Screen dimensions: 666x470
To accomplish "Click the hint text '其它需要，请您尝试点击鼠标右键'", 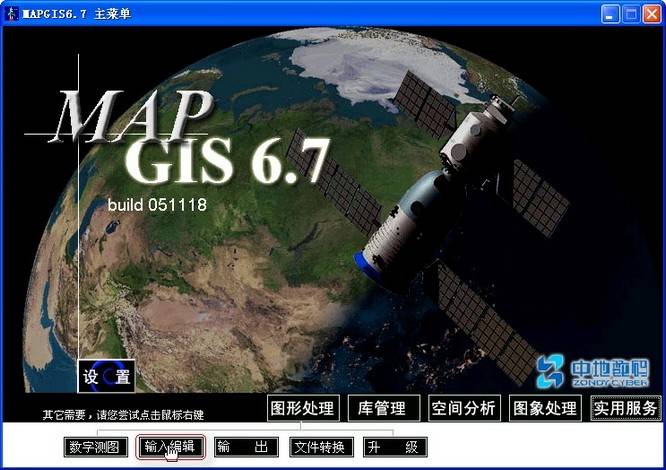I will pyautogui.click(x=123, y=415).
